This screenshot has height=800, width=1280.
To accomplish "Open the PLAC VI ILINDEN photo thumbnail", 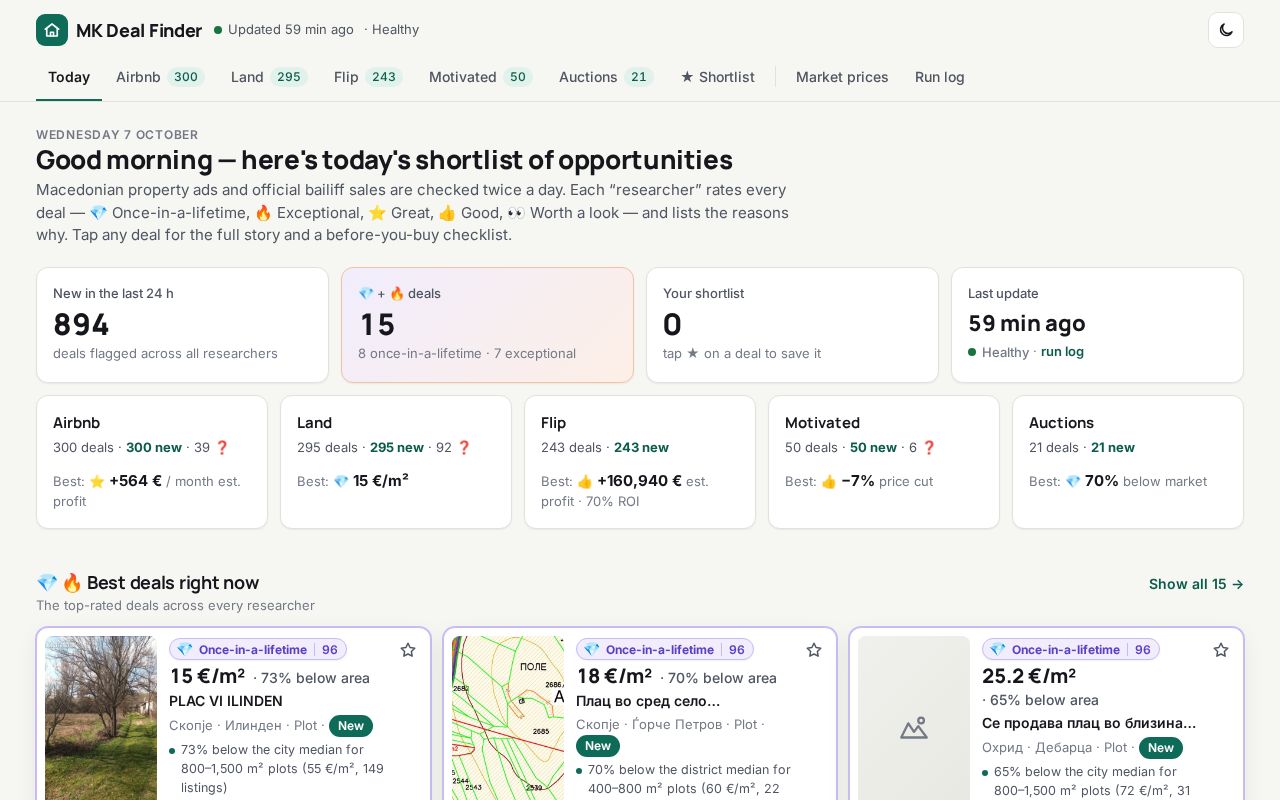I will coord(101,718).
